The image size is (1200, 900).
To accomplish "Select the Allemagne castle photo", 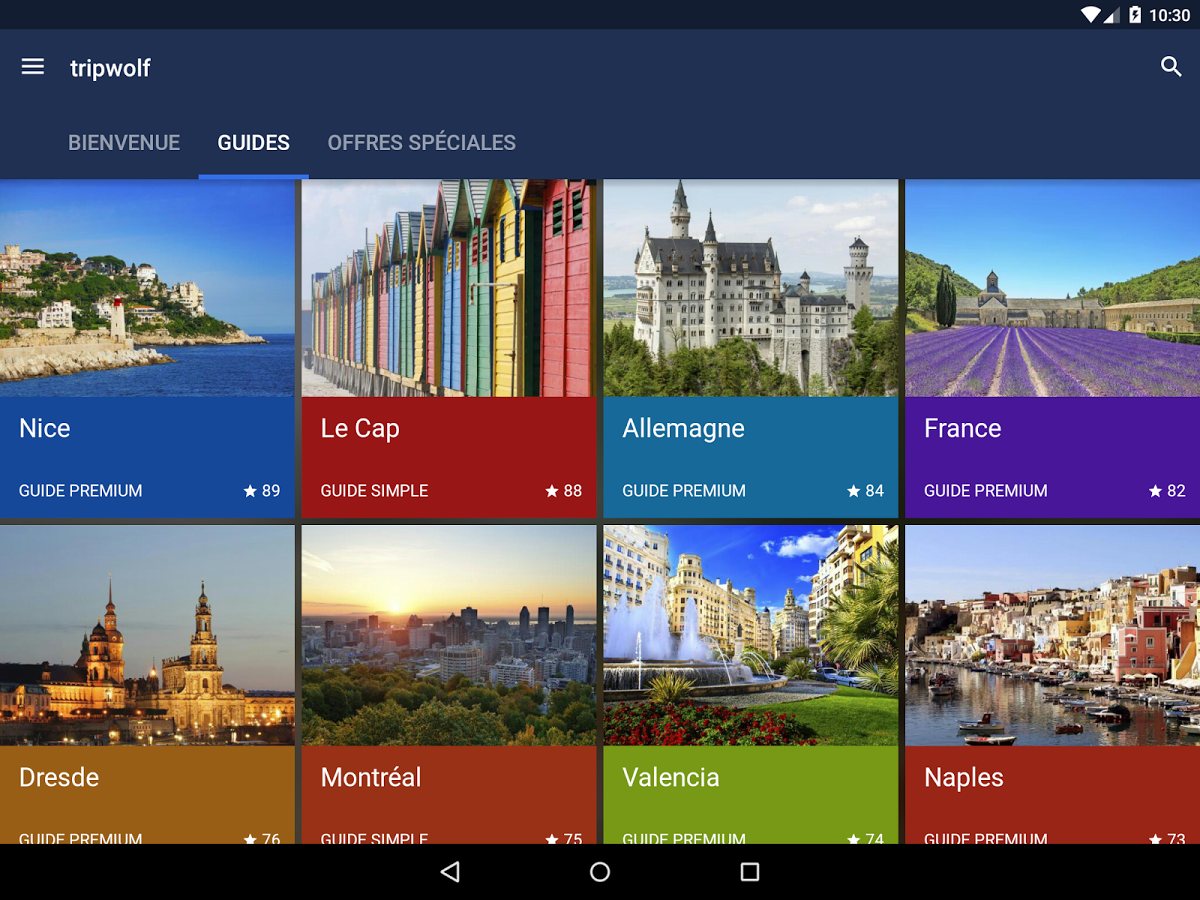I will click(x=751, y=289).
